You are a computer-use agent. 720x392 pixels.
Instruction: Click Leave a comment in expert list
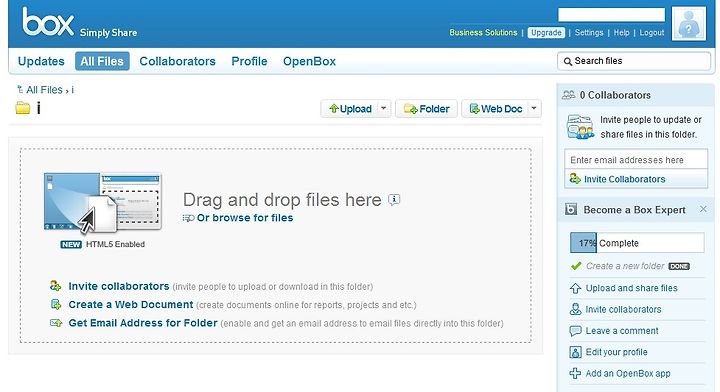pos(622,330)
